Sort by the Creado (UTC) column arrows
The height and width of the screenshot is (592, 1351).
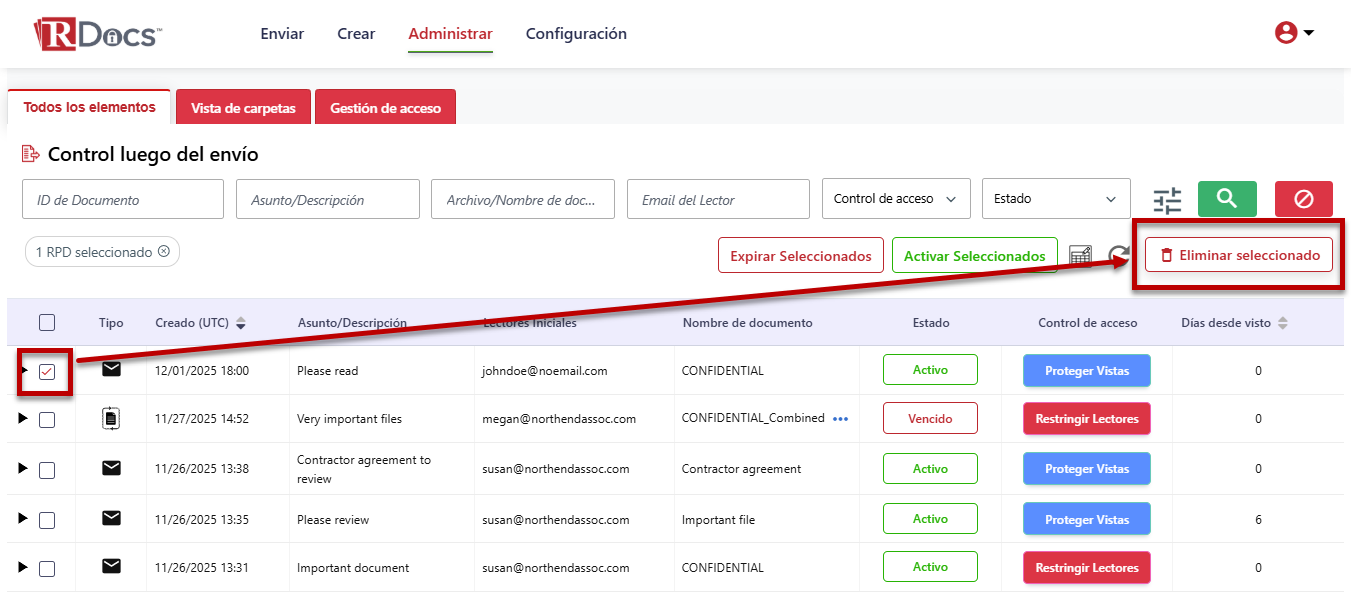coord(241,323)
